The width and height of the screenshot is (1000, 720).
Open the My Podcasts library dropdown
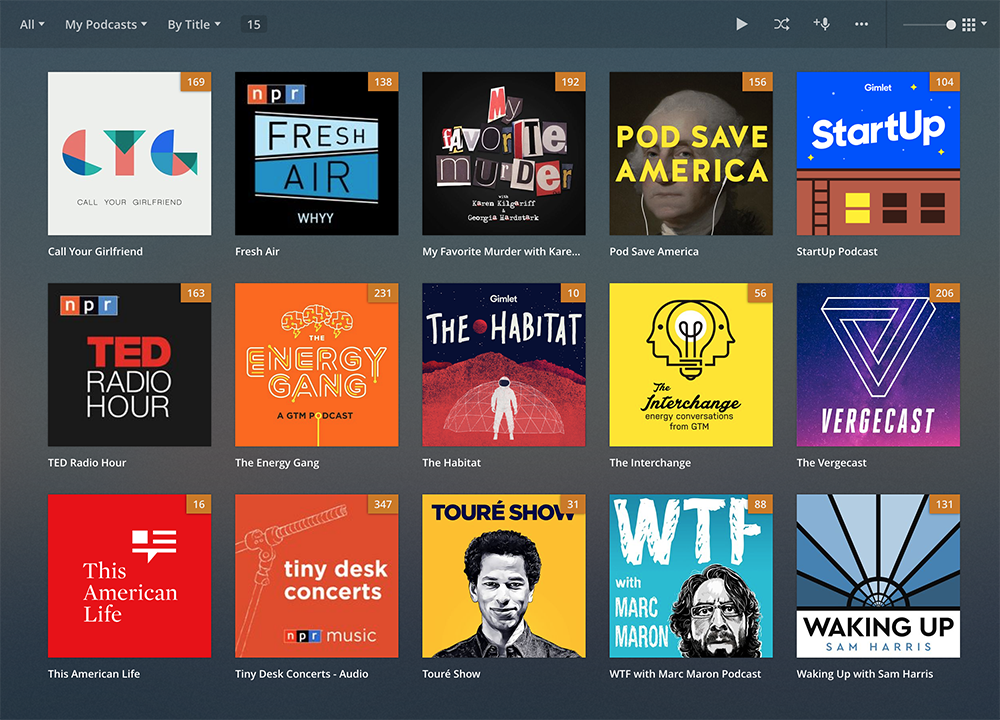pyautogui.click(x=105, y=24)
